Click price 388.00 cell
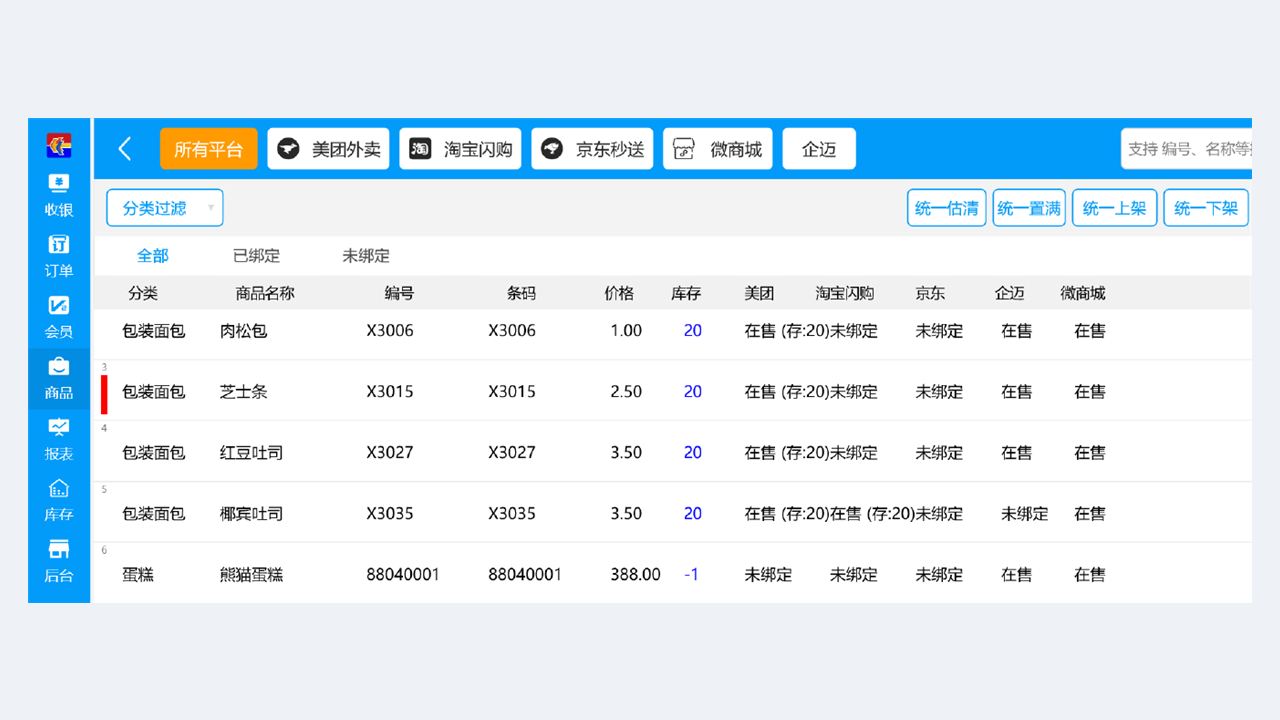The image size is (1280, 720). coord(636,575)
